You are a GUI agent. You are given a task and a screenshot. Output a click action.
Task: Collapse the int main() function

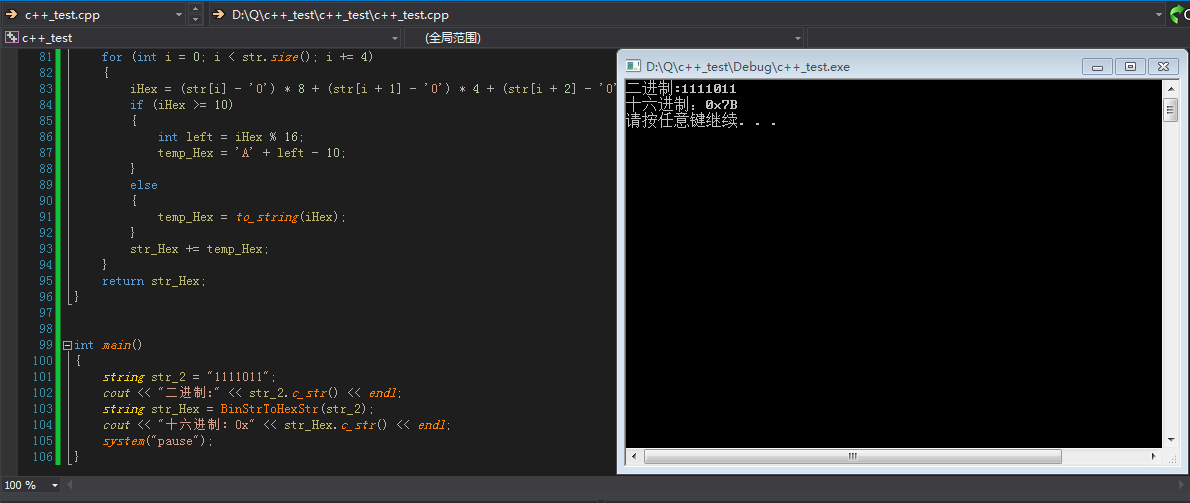tap(67, 344)
